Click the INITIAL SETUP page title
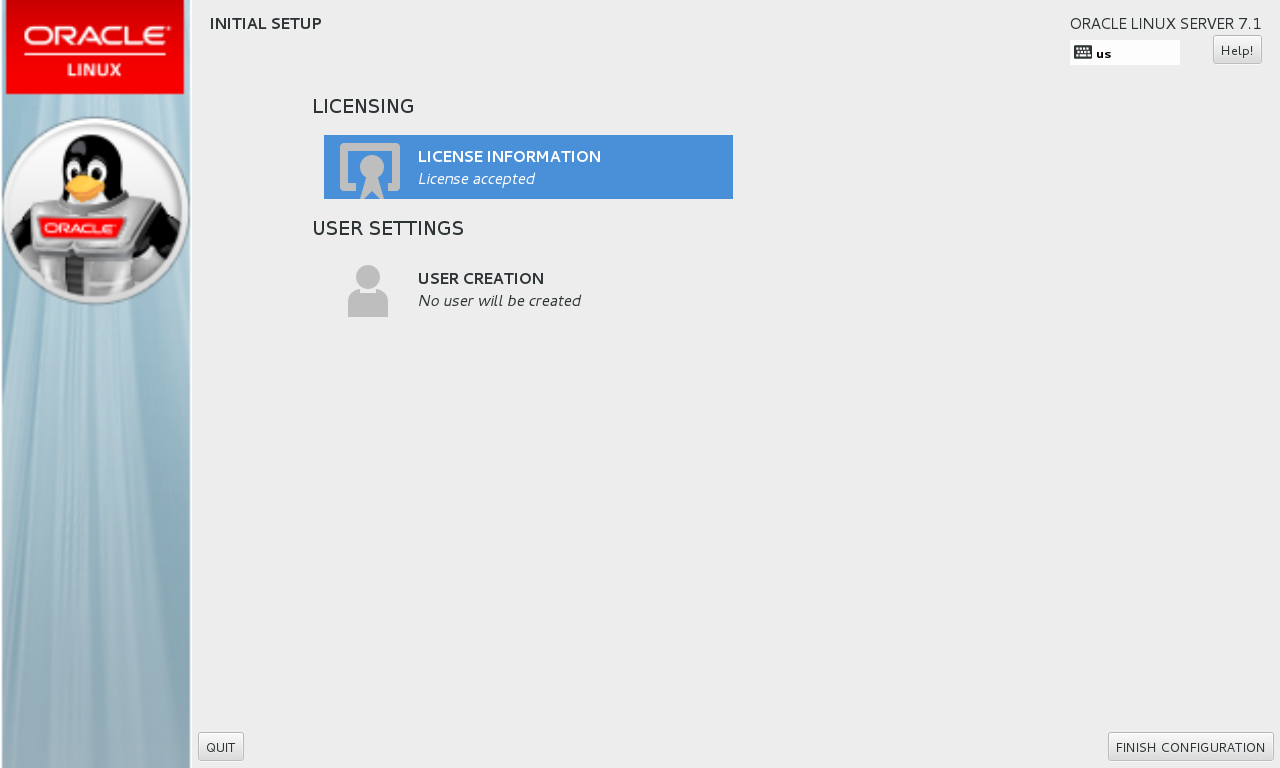1280x768 pixels. pyautogui.click(x=266, y=24)
